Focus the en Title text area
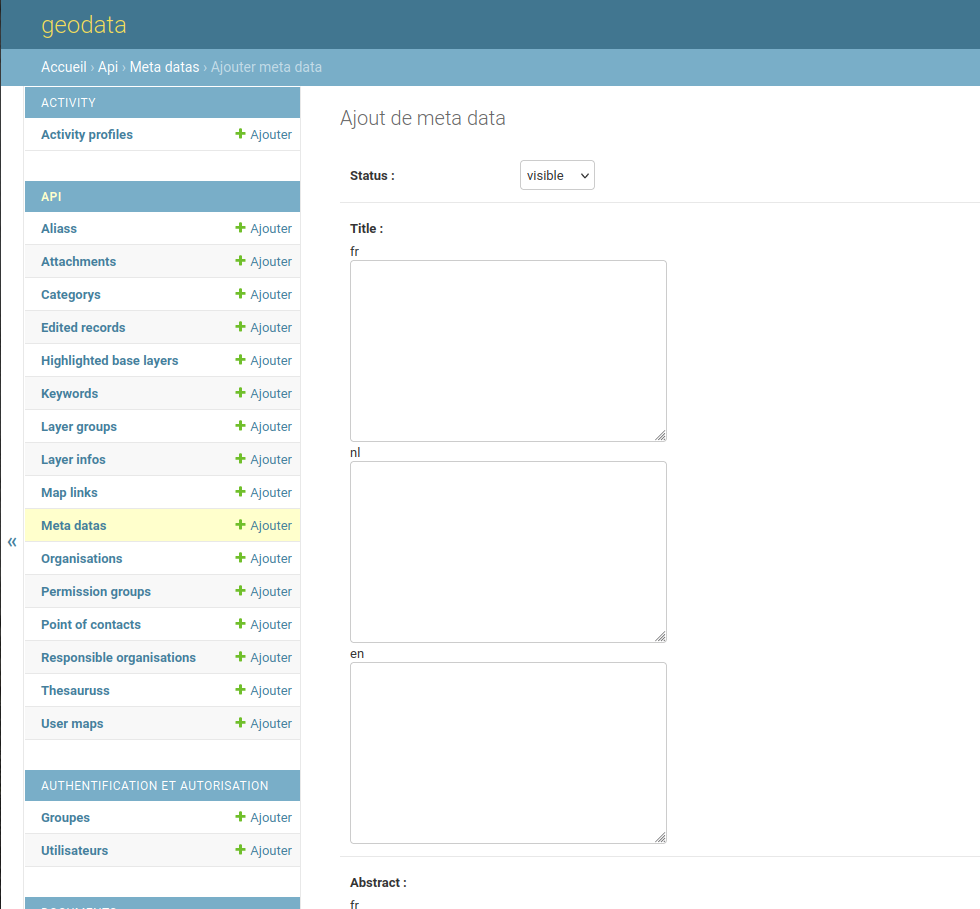The height and width of the screenshot is (909, 980). pos(508,752)
